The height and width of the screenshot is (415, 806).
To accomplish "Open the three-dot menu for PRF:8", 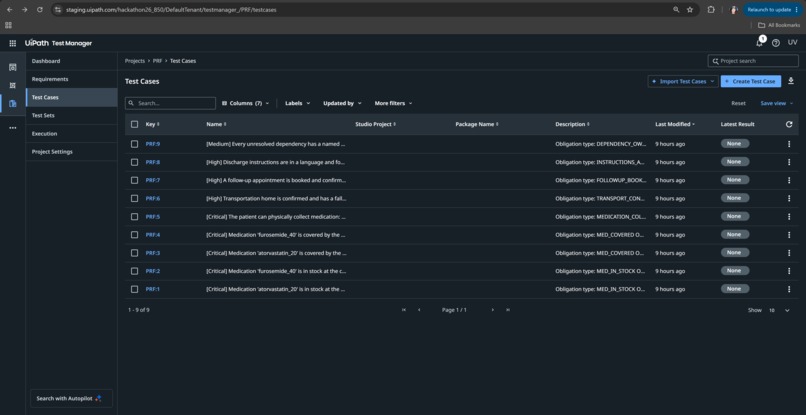I will (789, 162).
